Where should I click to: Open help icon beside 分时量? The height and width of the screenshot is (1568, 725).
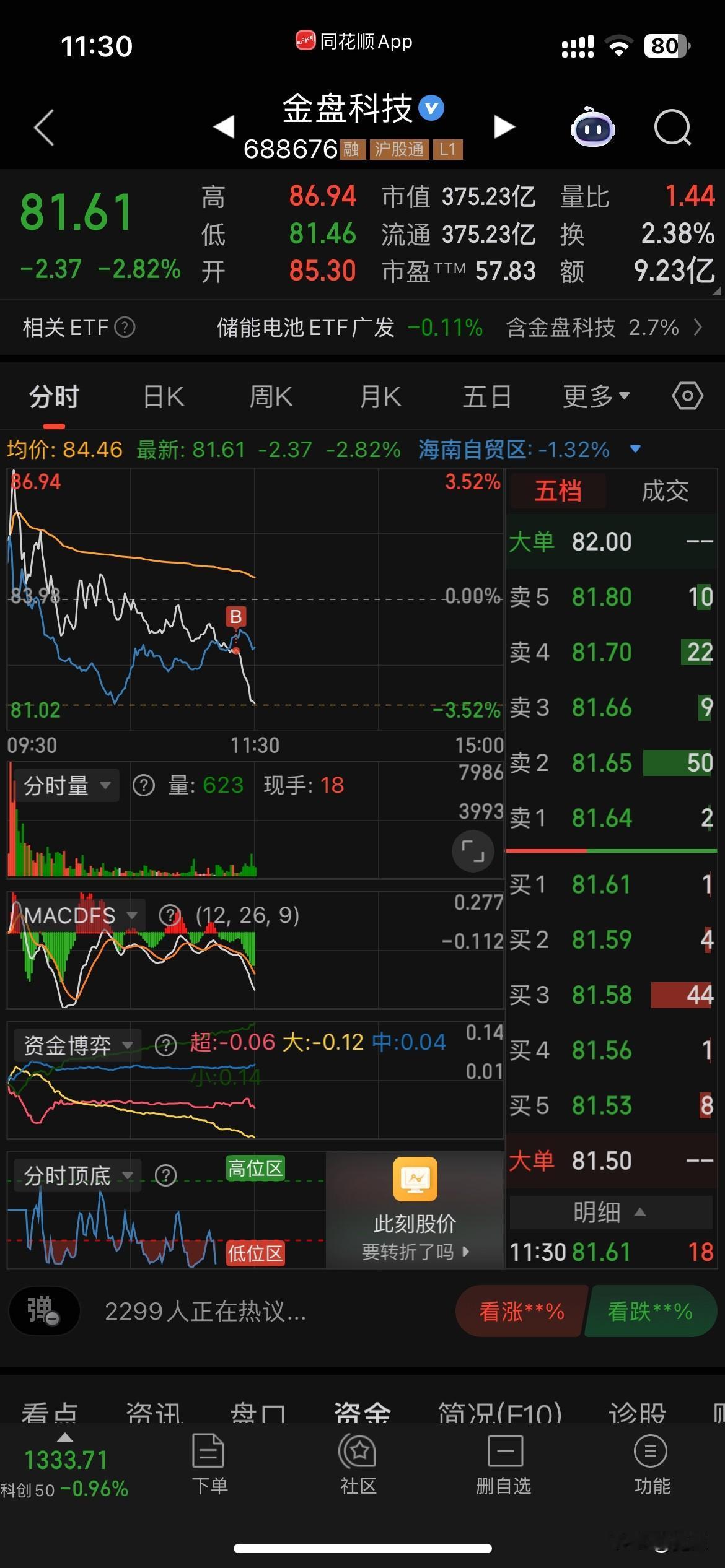[x=144, y=786]
